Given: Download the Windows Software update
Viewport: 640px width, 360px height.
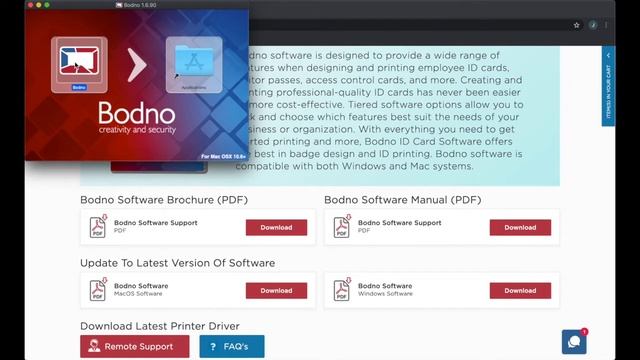Looking at the screenshot, I should 520,291.
